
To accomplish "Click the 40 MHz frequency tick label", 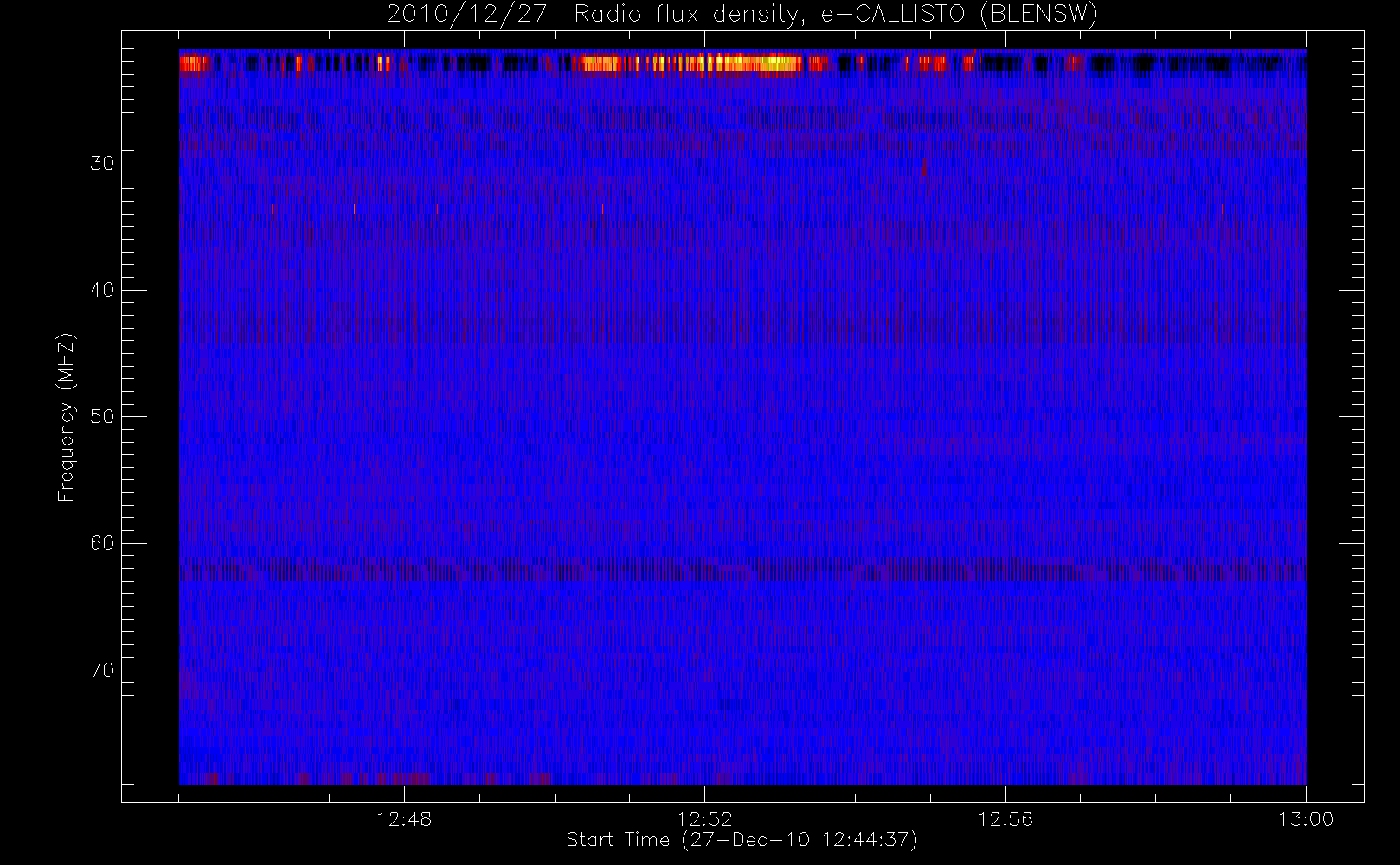I will (102, 290).
